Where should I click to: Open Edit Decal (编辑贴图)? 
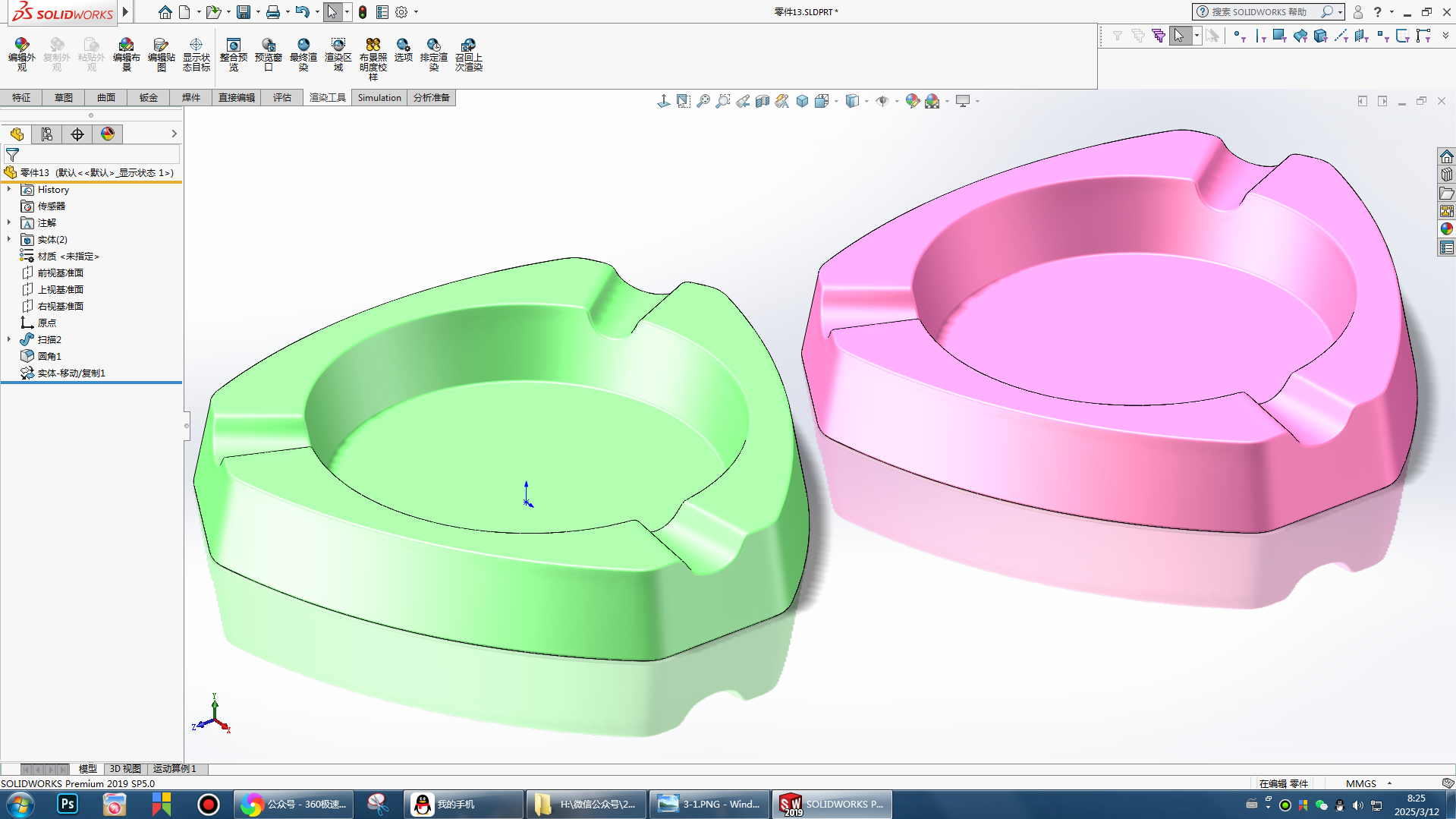pos(161,55)
